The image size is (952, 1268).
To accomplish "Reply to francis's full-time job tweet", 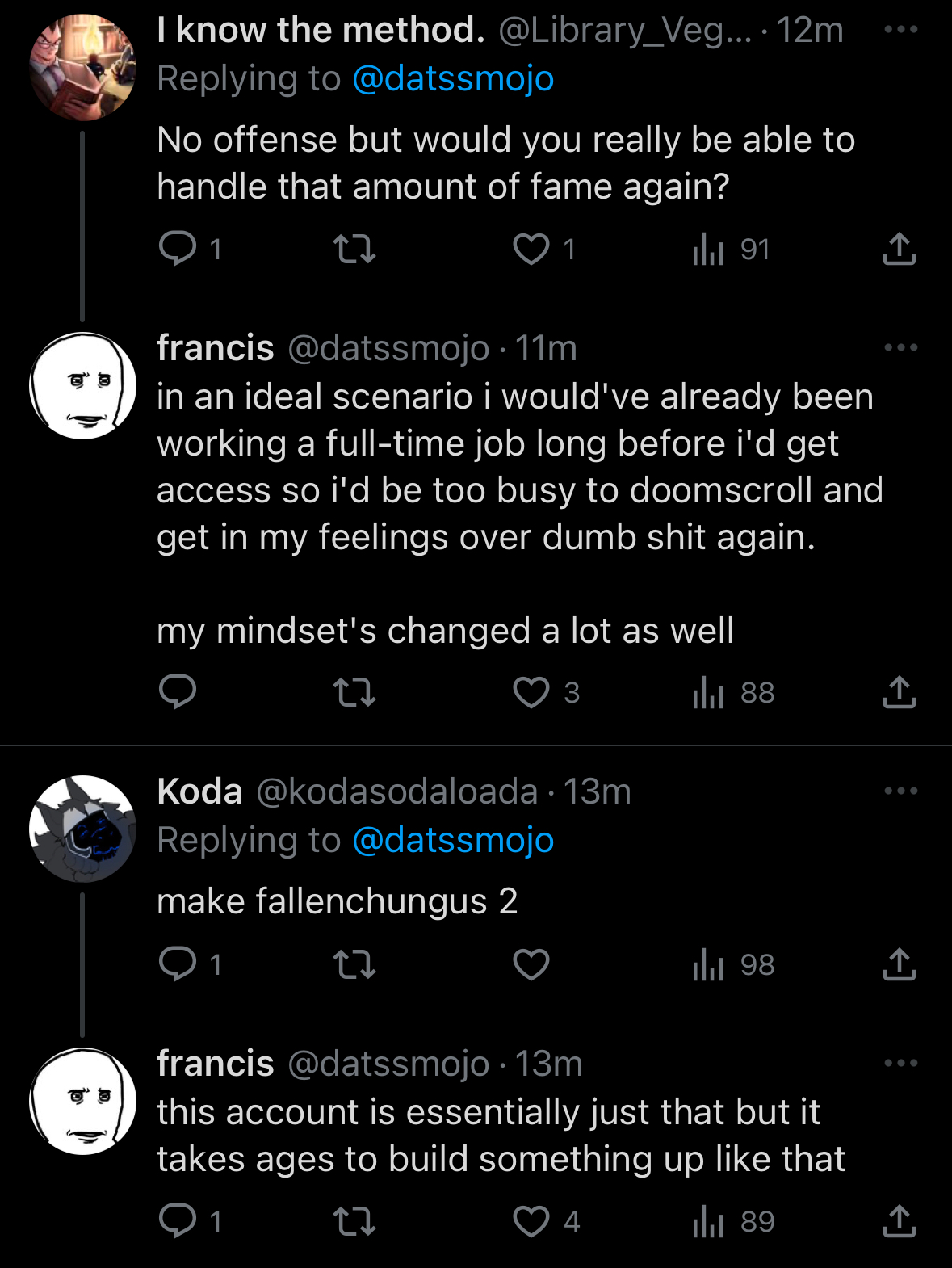I will 178,692.
